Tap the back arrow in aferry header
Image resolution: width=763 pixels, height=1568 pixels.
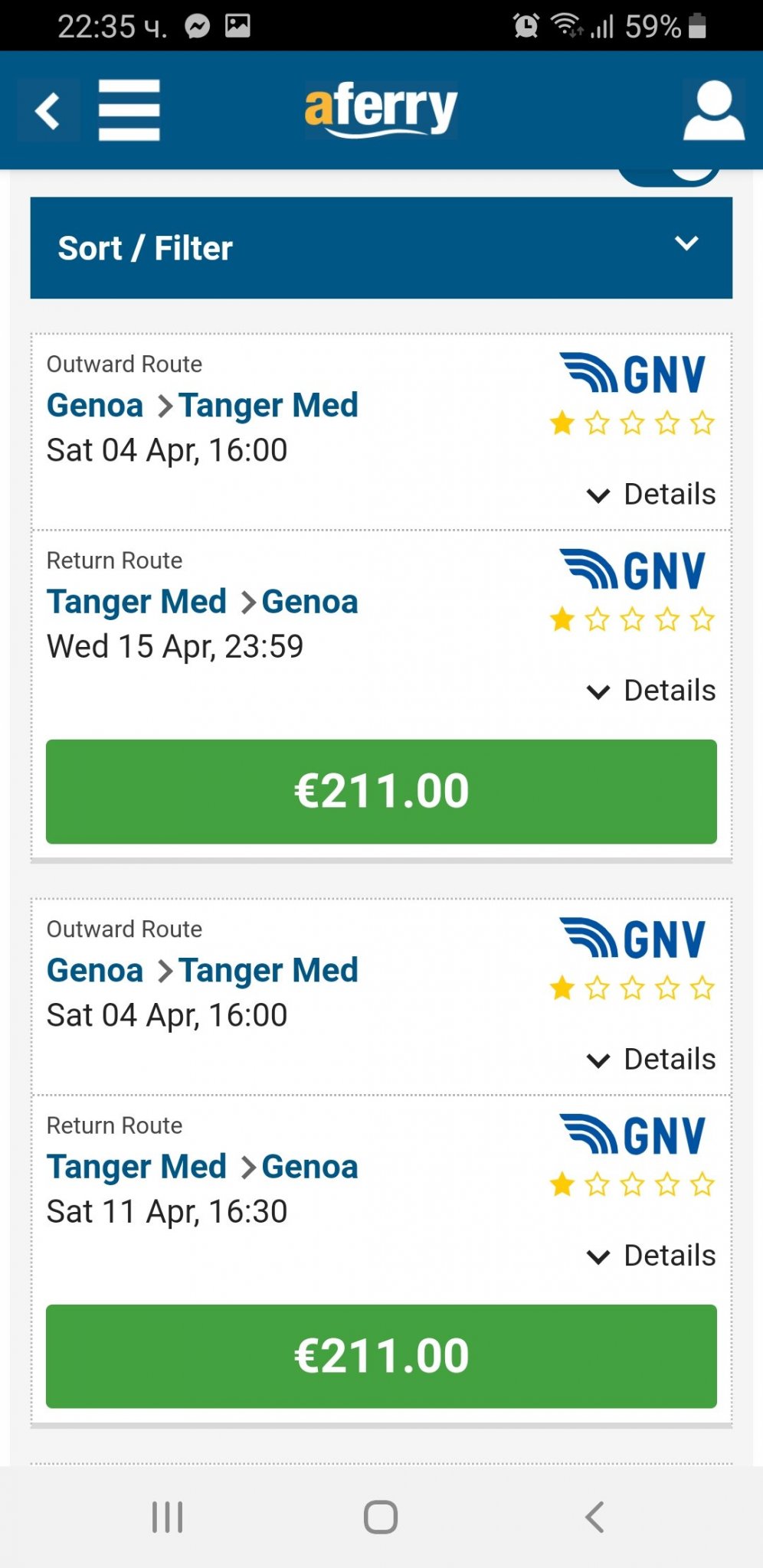pyautogui.click(x=48, y=110)
